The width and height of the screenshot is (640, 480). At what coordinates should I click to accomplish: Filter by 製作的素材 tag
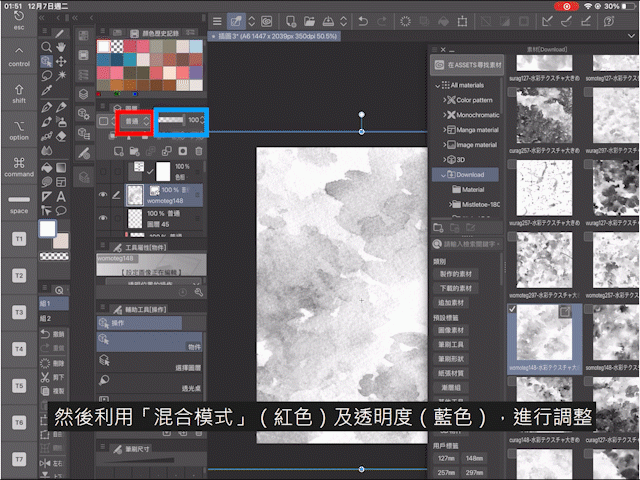click(456, 274)
